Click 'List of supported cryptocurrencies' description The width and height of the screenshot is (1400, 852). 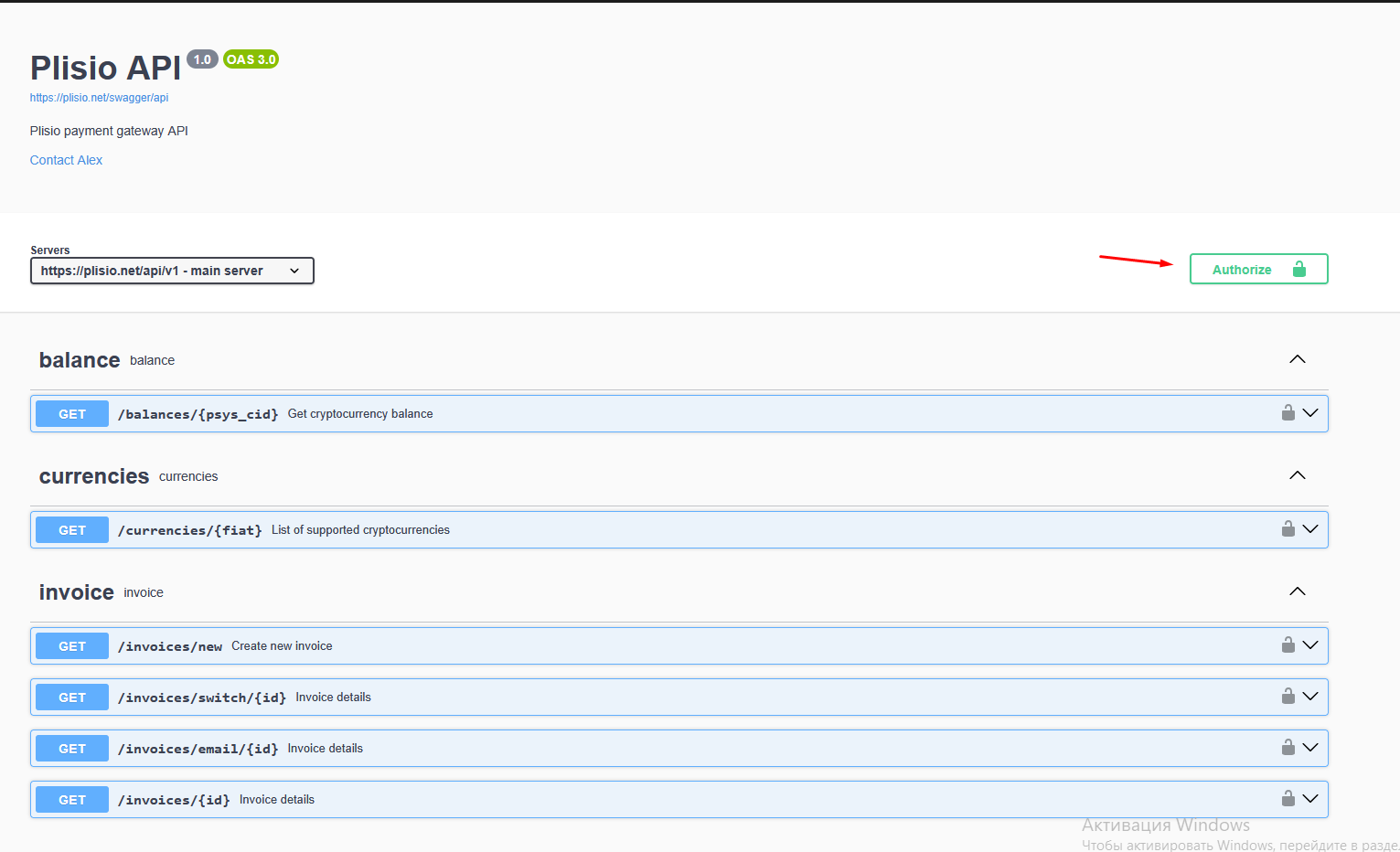(x=360, y=530)
